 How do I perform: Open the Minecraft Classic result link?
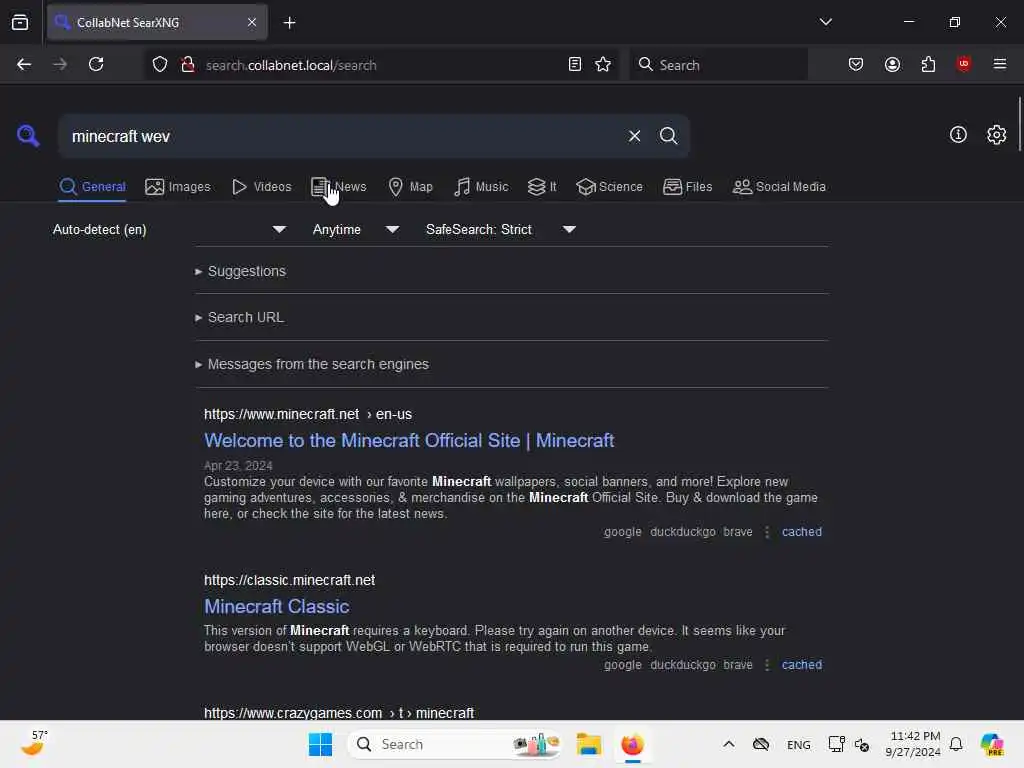pos(276,607)
